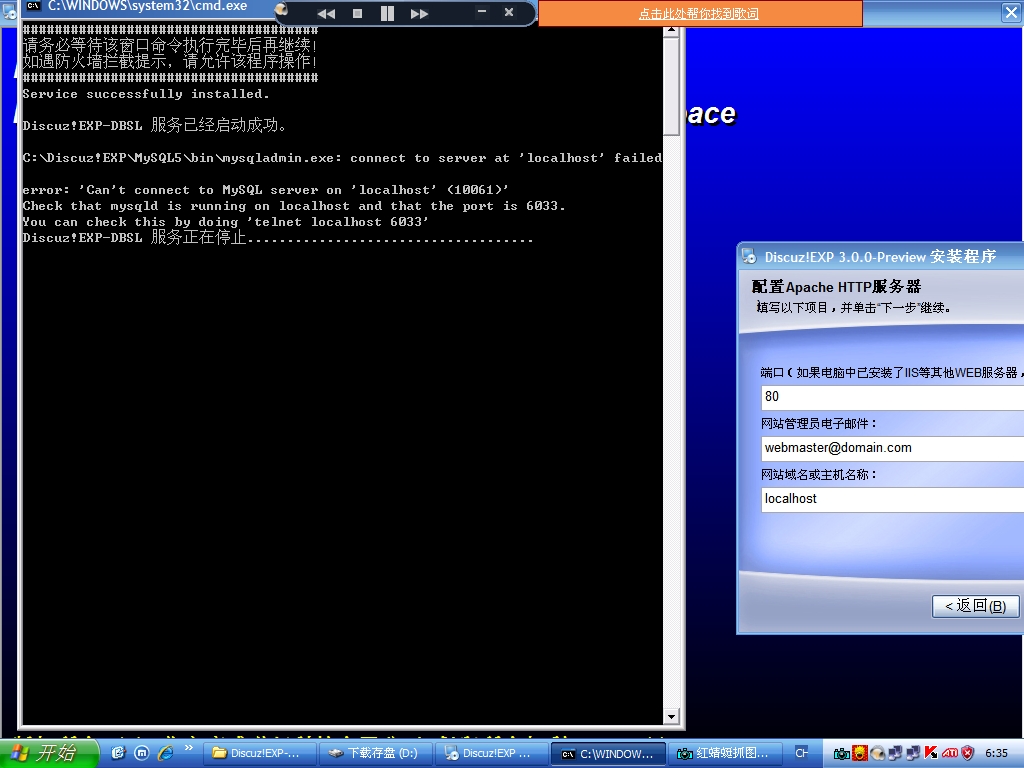Image resolution: width=1024 pixels, height=768 pixels.
Task: Switch to 红蜻蜓抓图 taskbar button
Action: tap(724, 753)
